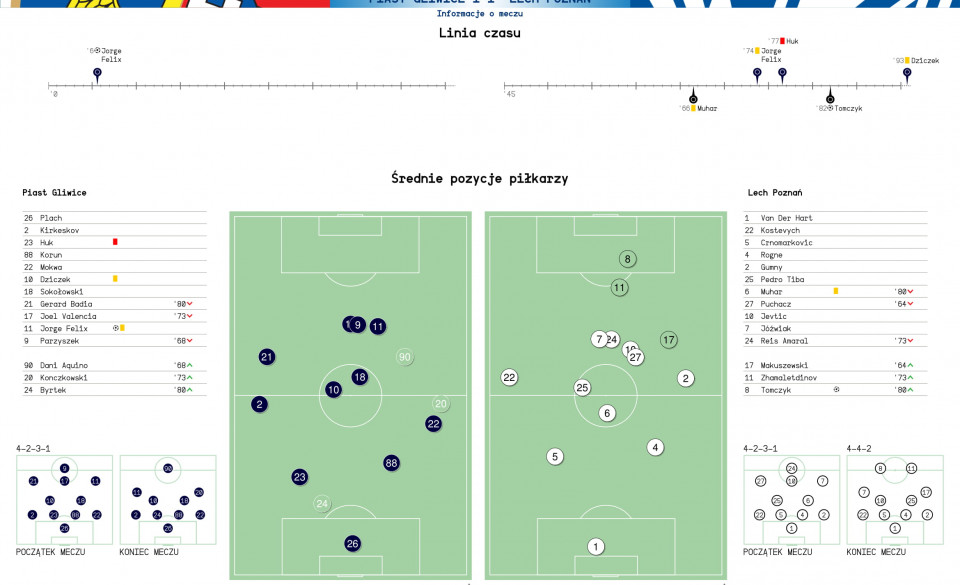Click goal ball icon next to Jorge Felix
Screen dimensions: 960x585
(x=116, y=328)
